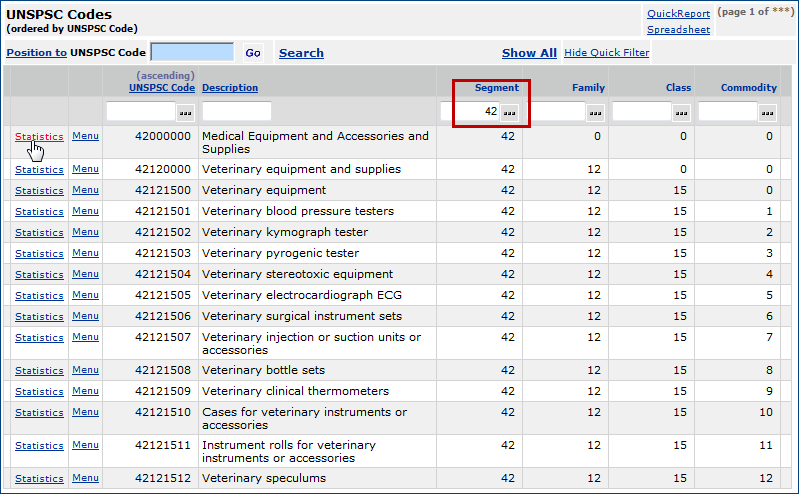The height and width of the screenshot is (494, 799).
Task: Open Menu for Veterinary equipment 42121500
Action: tap(85, 190)
